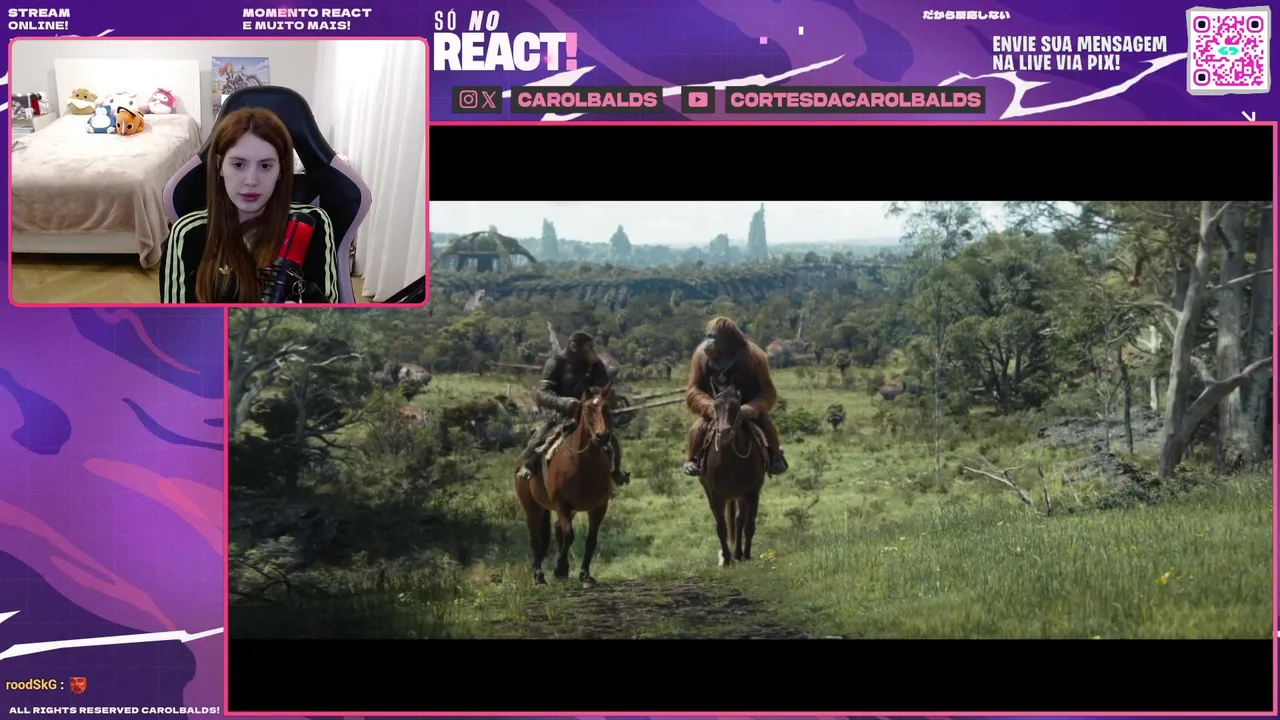This screenshot has height=720, width=1280.
Task: Click the Instagram icon in the social bar
Action: click(468, 99)
